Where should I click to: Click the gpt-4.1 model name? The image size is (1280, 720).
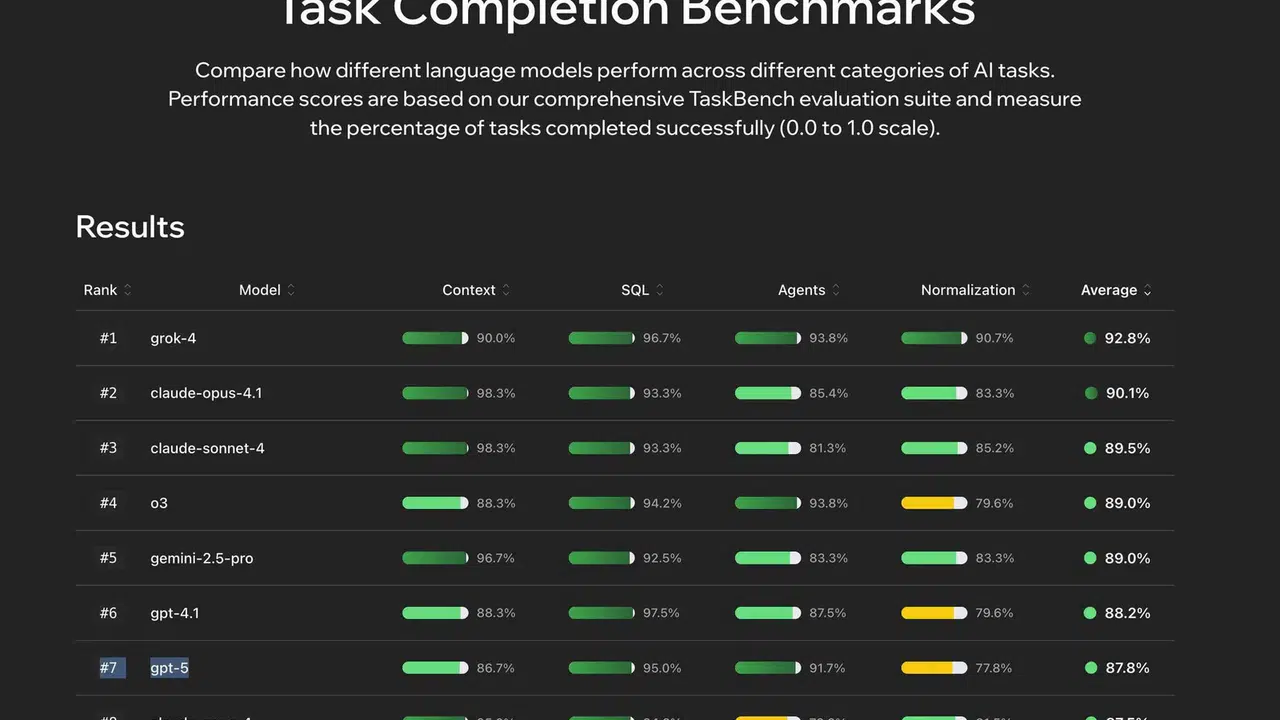click(x=175, y=613)
